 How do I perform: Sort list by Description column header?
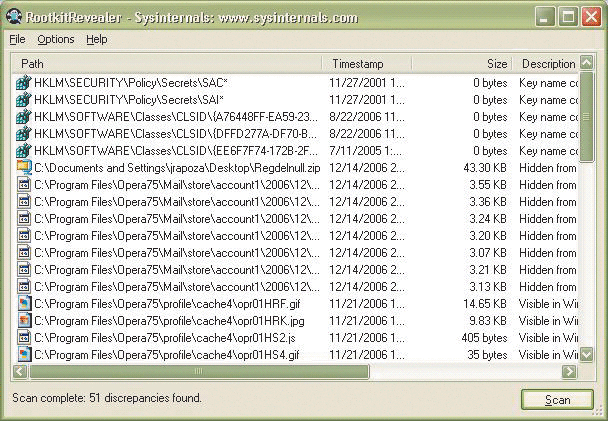[x=546, y=64]
